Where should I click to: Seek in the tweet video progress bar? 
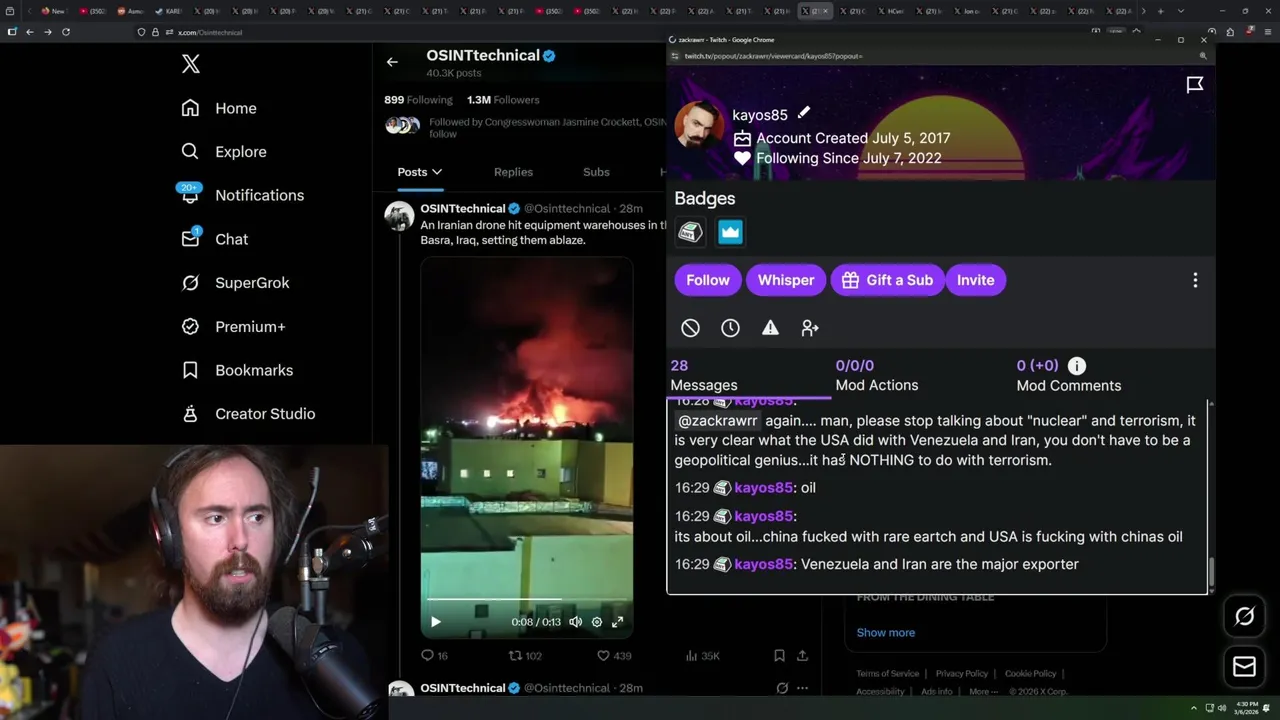pyautogui.click(x=526, y=600)
